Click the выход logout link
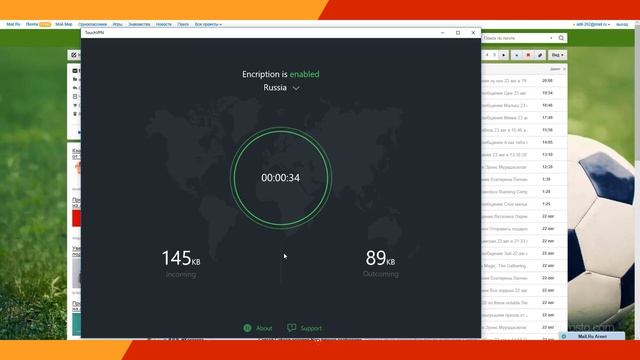The image size is (640, 360). coord(622,24)
